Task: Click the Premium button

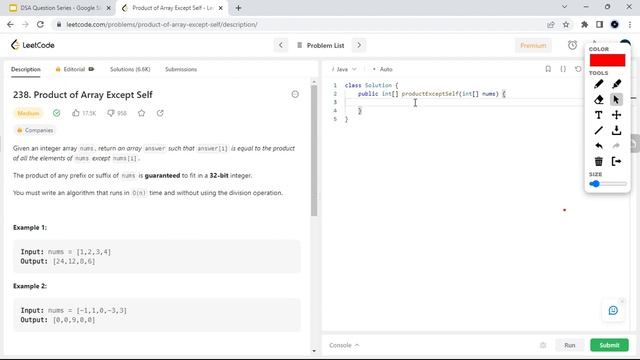Action: click(533, 45)
